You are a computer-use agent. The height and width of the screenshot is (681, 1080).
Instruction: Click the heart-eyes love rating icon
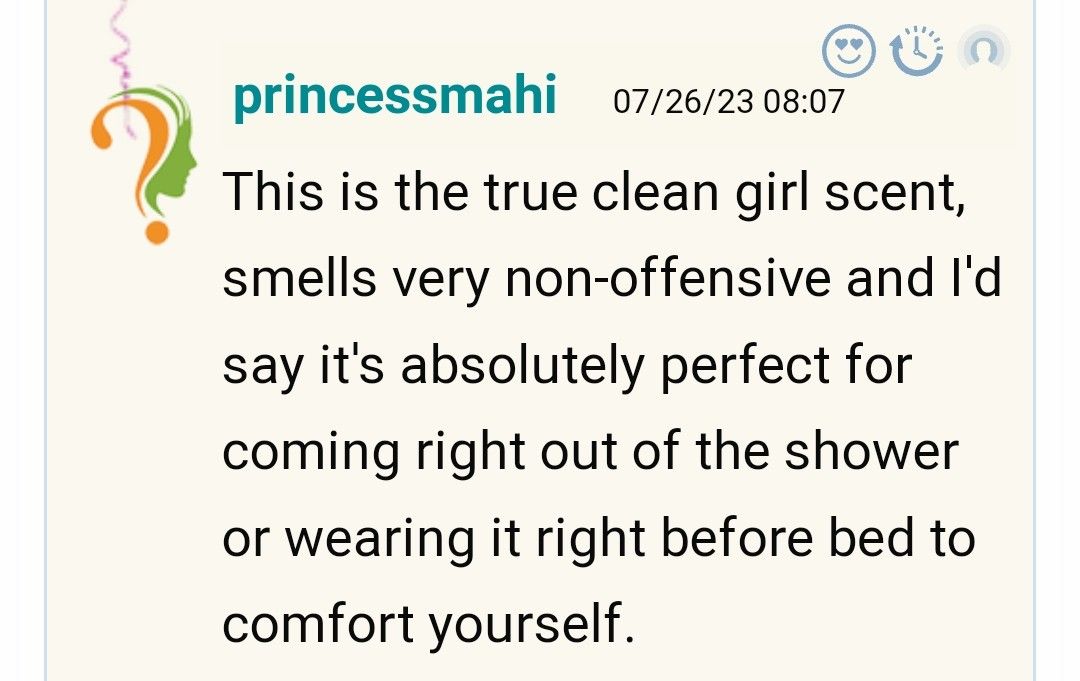[x=848, y=49]
